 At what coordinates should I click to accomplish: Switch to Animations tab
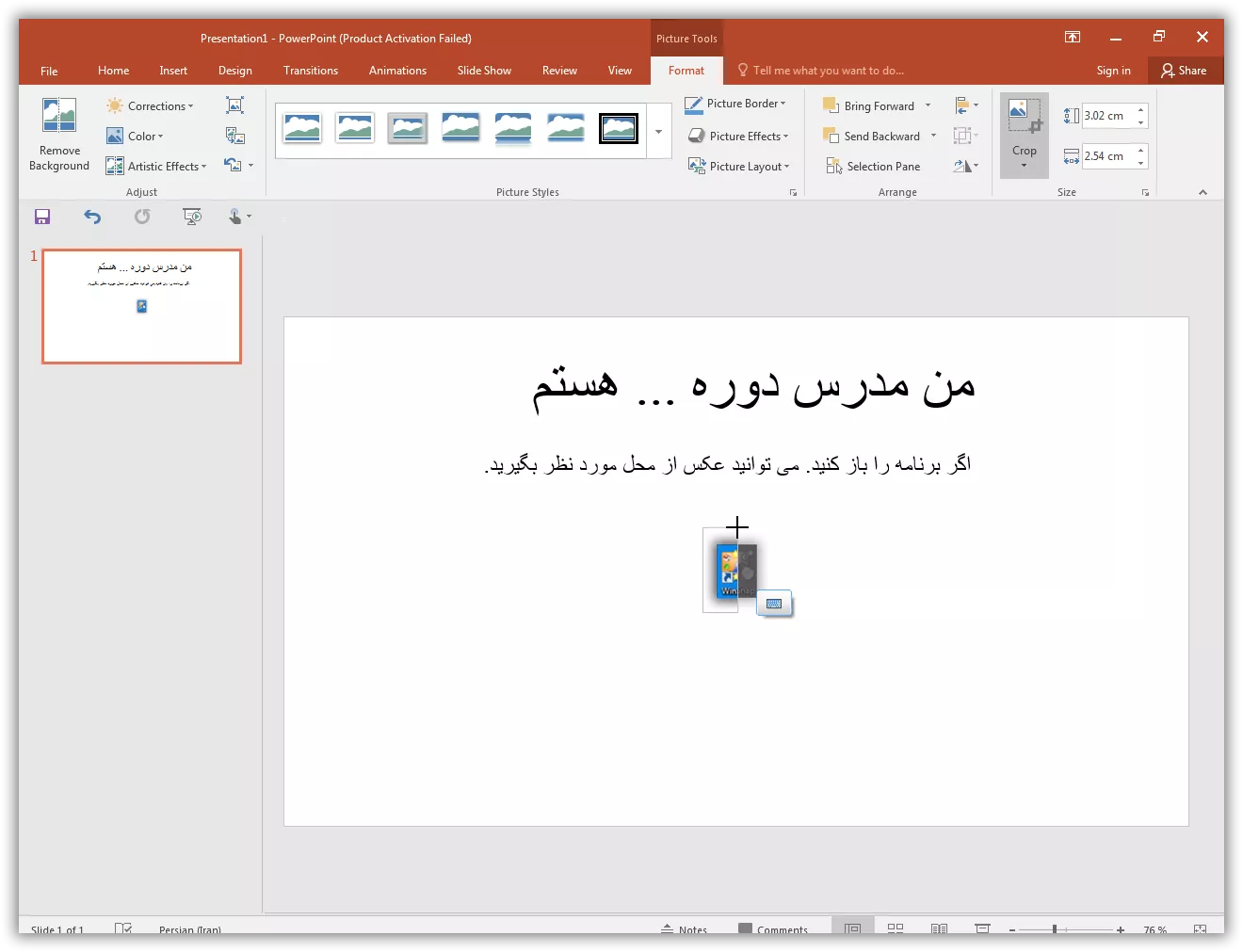[x=397, y=71]
